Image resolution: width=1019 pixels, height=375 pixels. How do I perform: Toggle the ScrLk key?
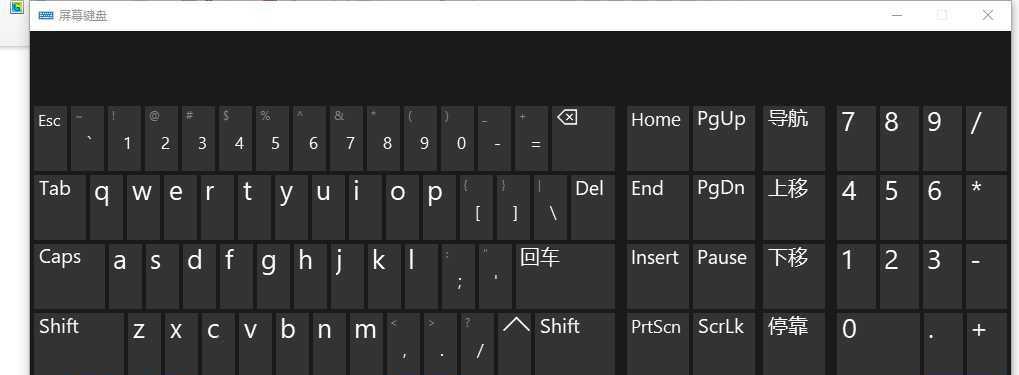pos(724,344)
